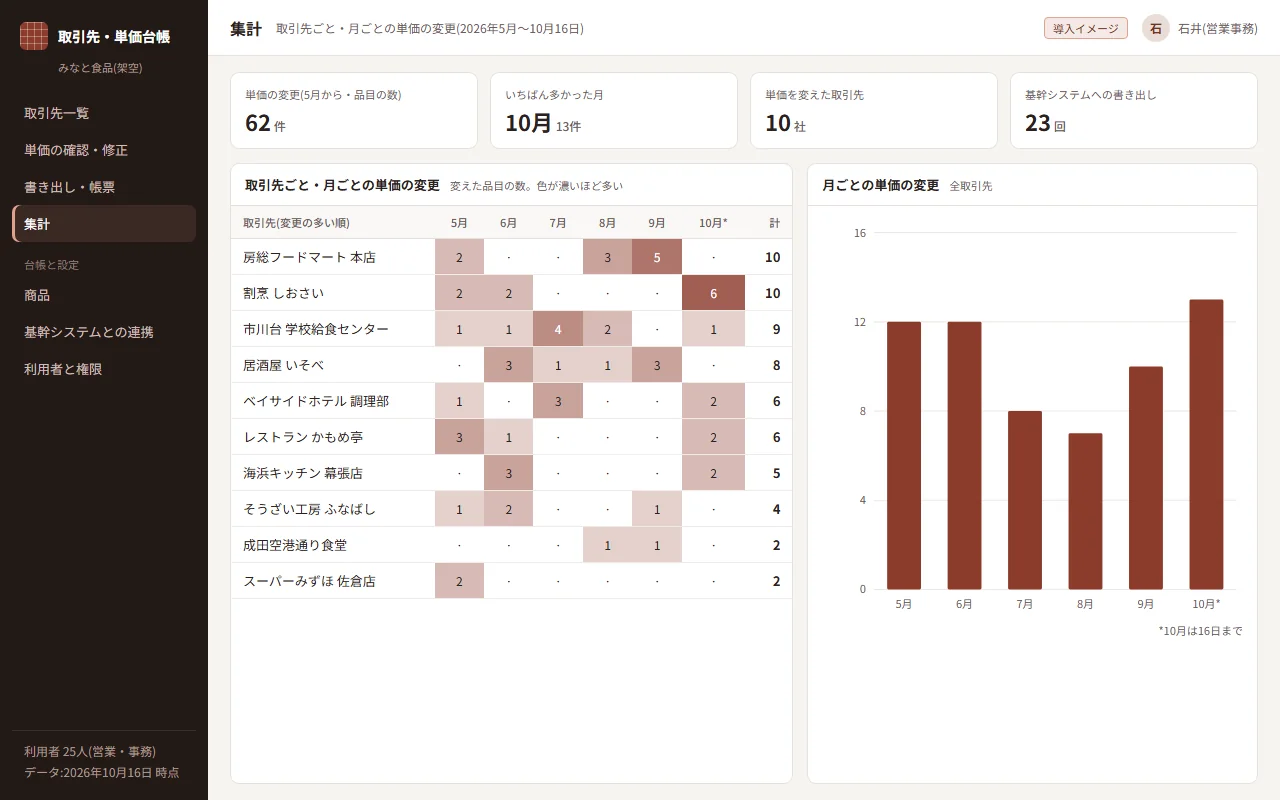Open 取引先一覧 in the sidebar
Viewport: 1280px width, 800px height.
point(104,113)
